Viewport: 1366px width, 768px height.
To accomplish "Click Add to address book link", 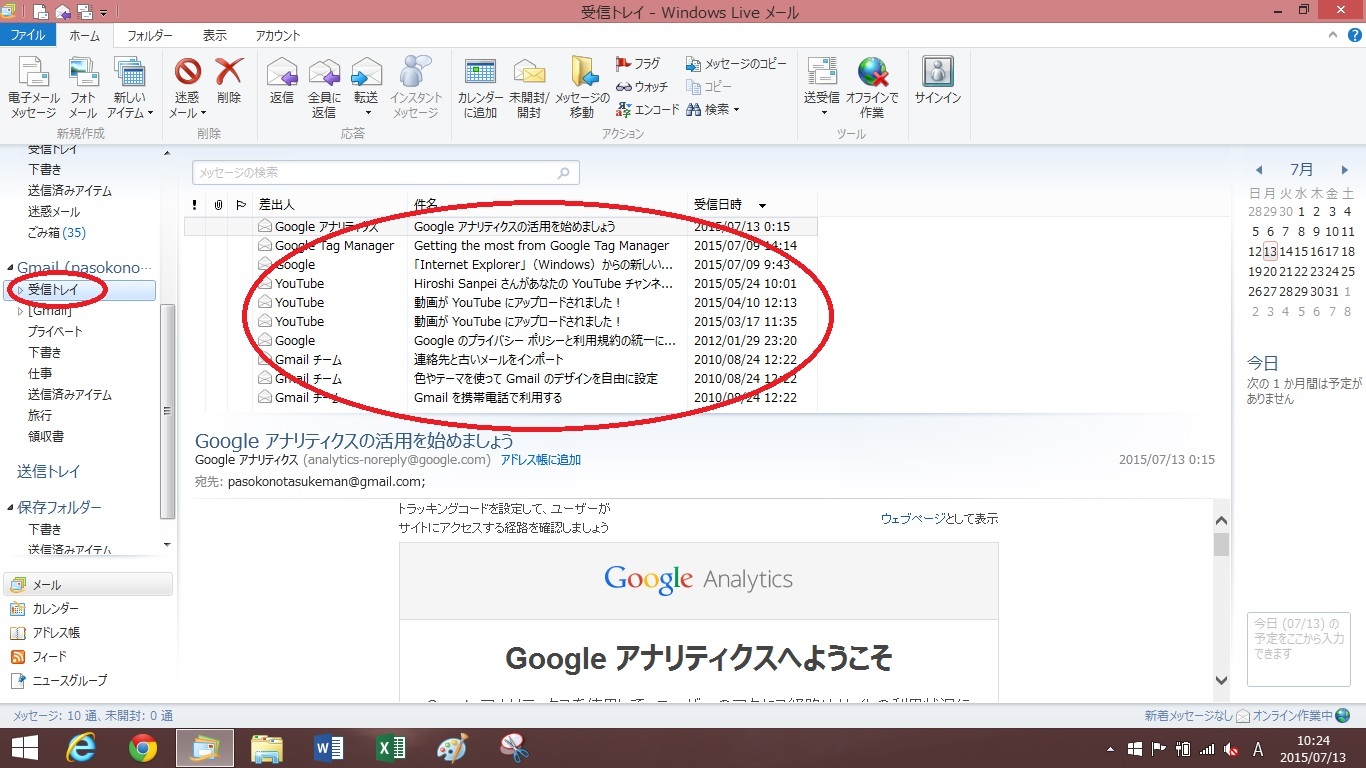I will coord(540,460).
